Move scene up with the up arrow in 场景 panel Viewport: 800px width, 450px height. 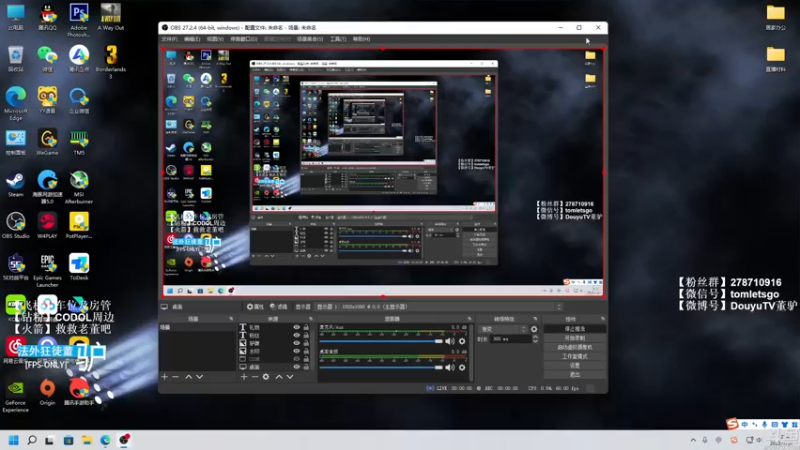[188, 377]
